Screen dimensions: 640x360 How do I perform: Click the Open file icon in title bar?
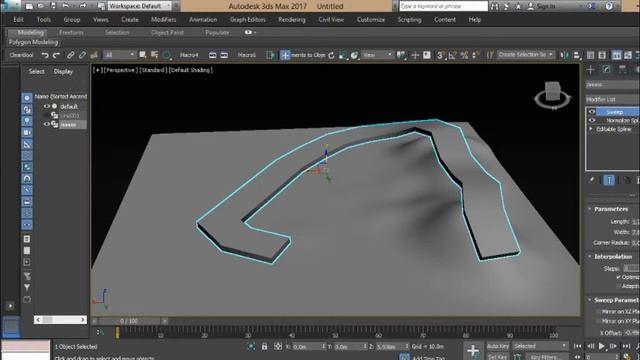pos(41,6)
